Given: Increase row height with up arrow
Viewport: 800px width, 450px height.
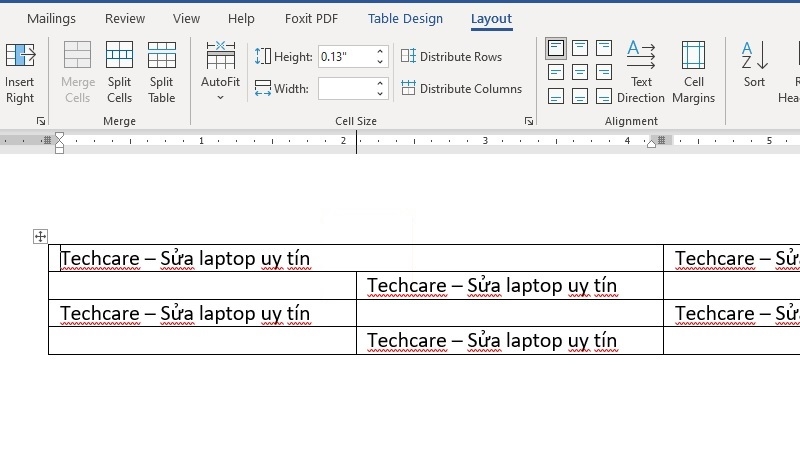Looking at the screenshot, I should (x=380, y=52).
